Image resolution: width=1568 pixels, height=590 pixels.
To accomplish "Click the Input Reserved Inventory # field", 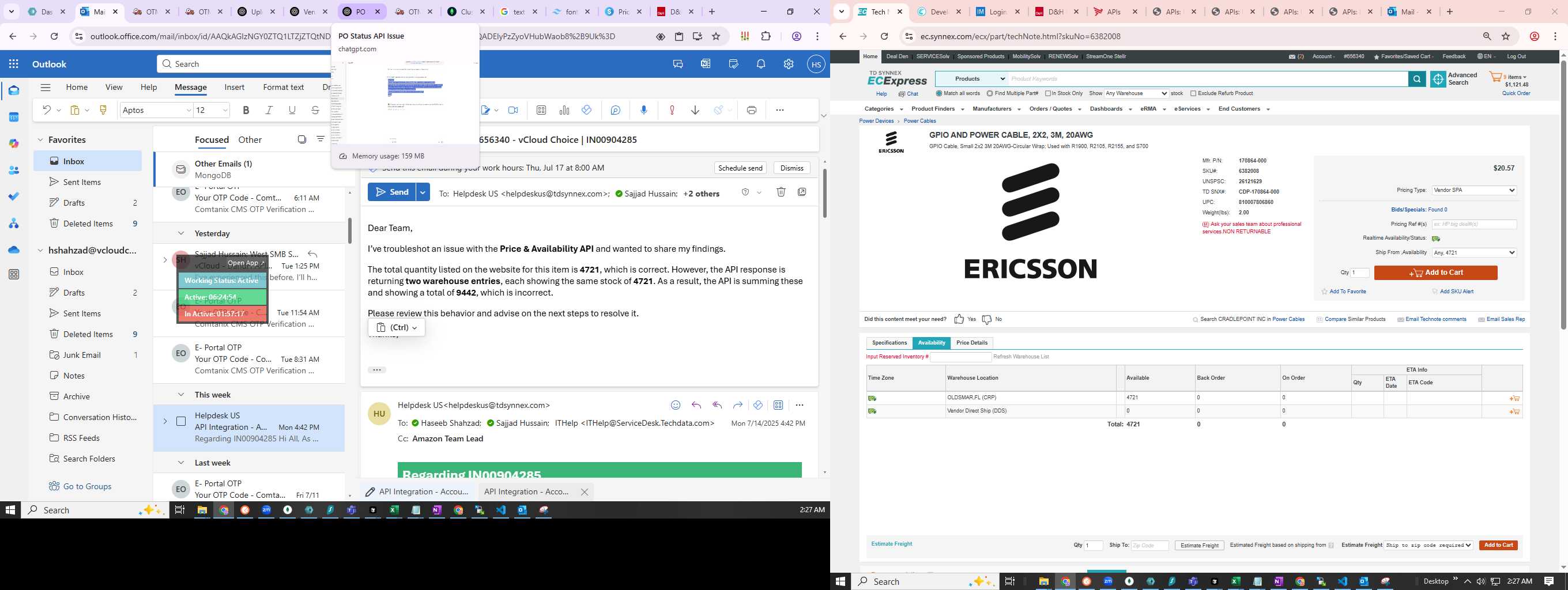I will 960,357.
